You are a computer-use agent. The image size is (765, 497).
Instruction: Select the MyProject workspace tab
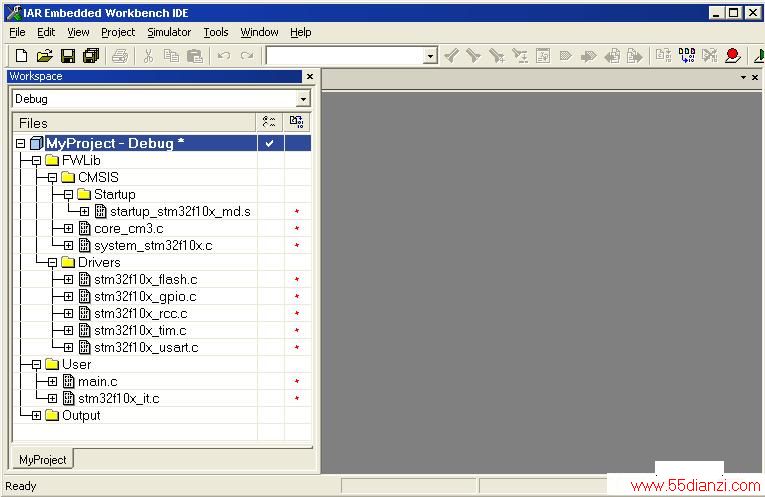42,459
